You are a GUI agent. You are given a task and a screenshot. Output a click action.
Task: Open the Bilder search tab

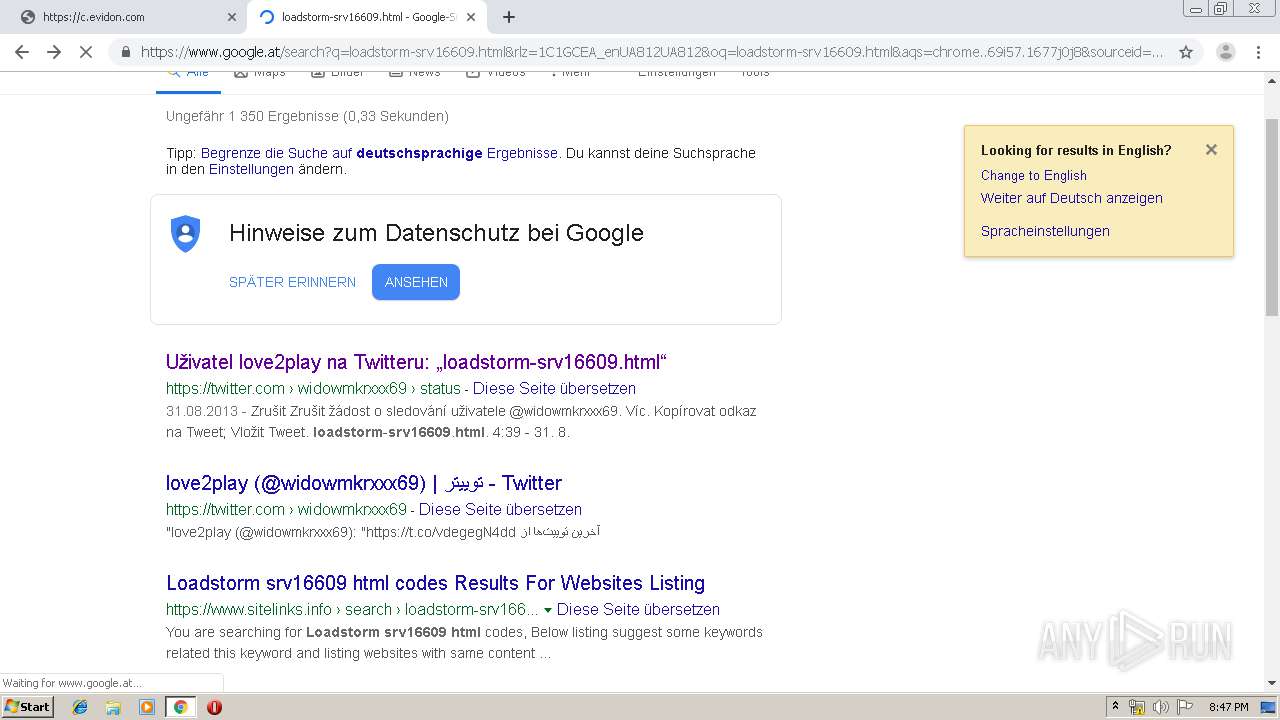pyautogui.click(x=337, y=73)
